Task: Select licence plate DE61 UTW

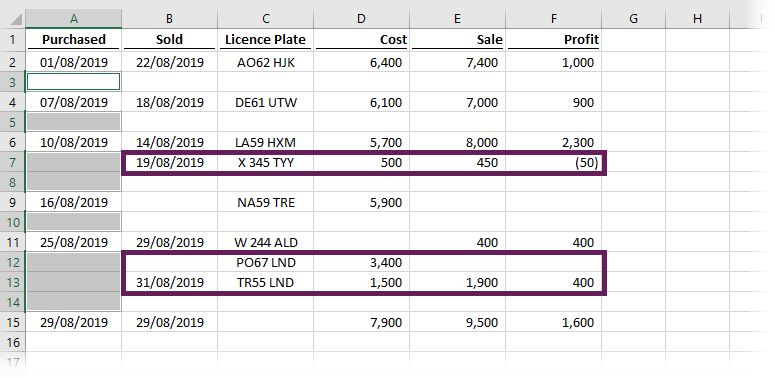Action: [265, 102]
